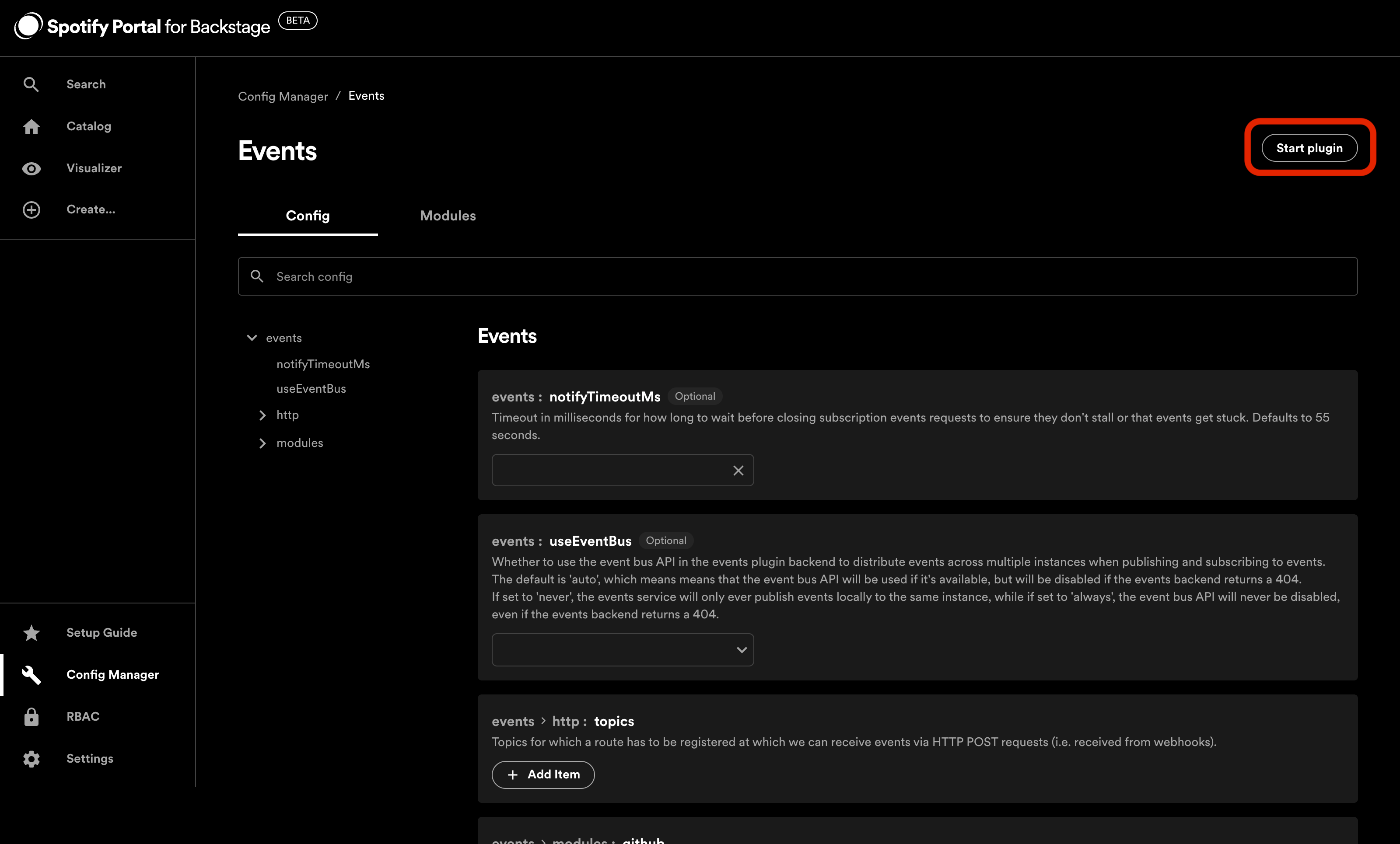Click the Events breadcrumb text
1400x844 pixels.
click(367, 95)
